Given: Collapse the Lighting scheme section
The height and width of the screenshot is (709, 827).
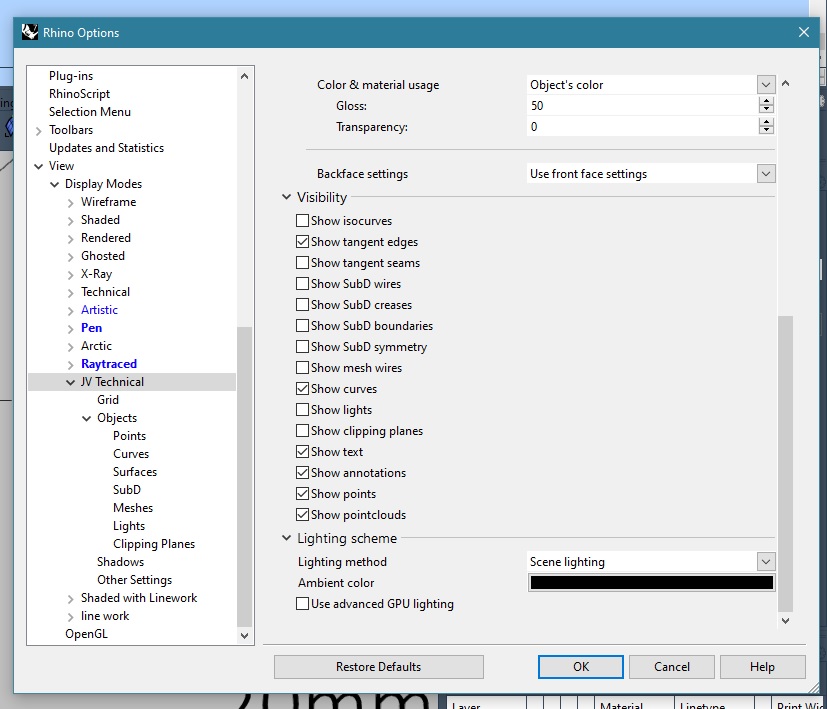Looking at the screenshot, I should (x=286, y=538).
